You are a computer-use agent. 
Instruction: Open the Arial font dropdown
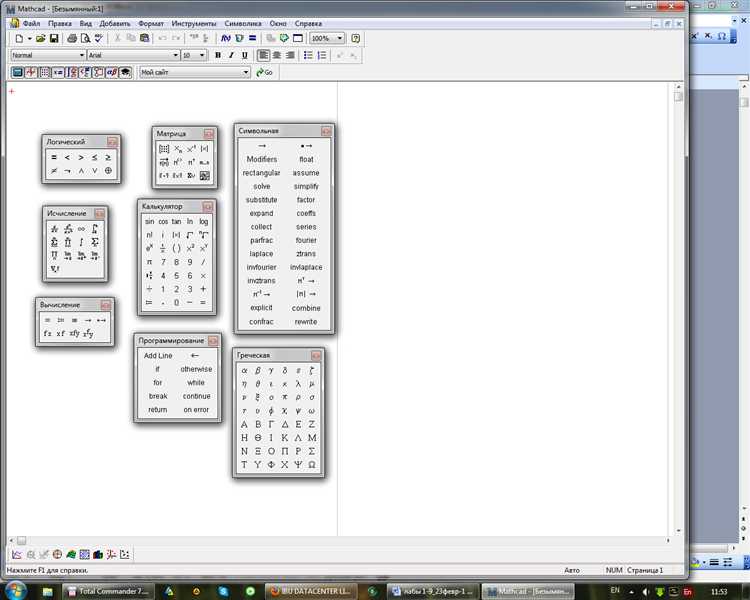(176, 55)
